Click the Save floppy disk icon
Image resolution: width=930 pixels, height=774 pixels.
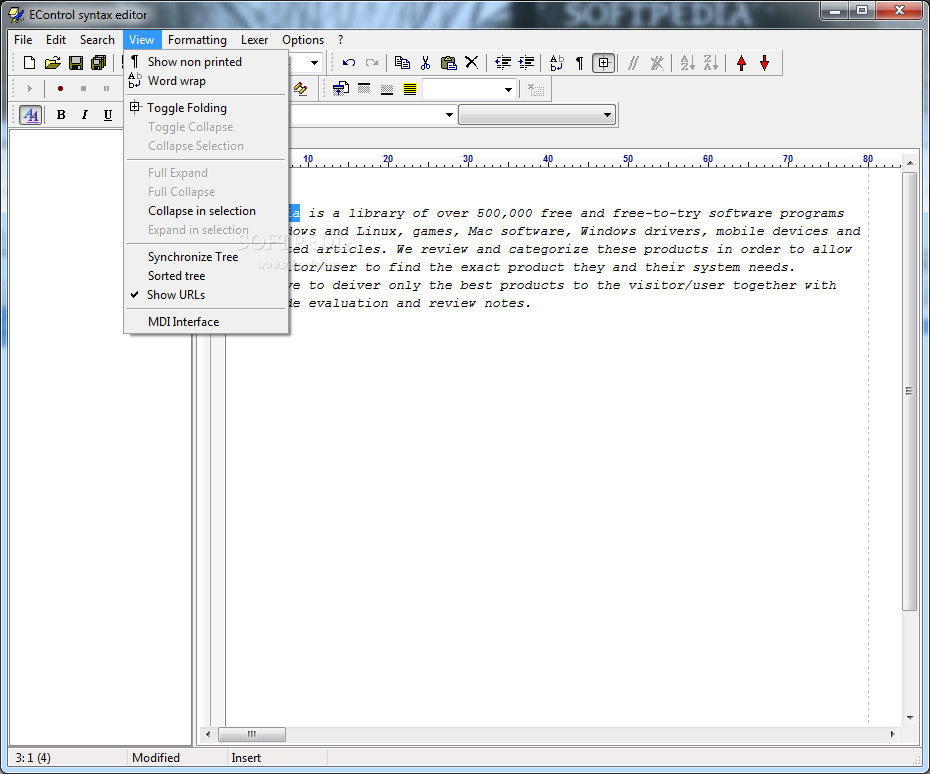pos(76,62)
